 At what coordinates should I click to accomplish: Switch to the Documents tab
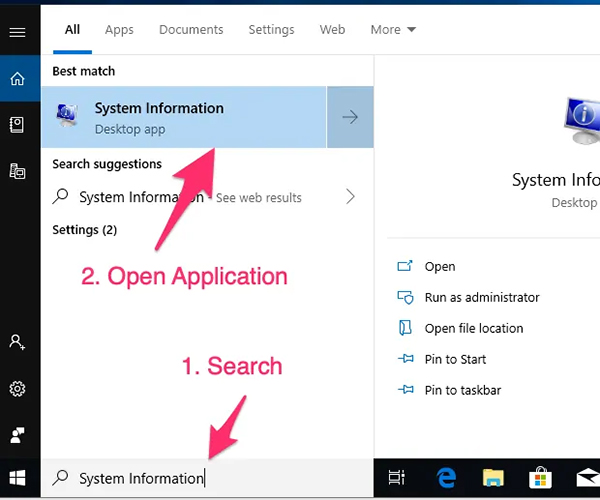[x=191, y=29]
